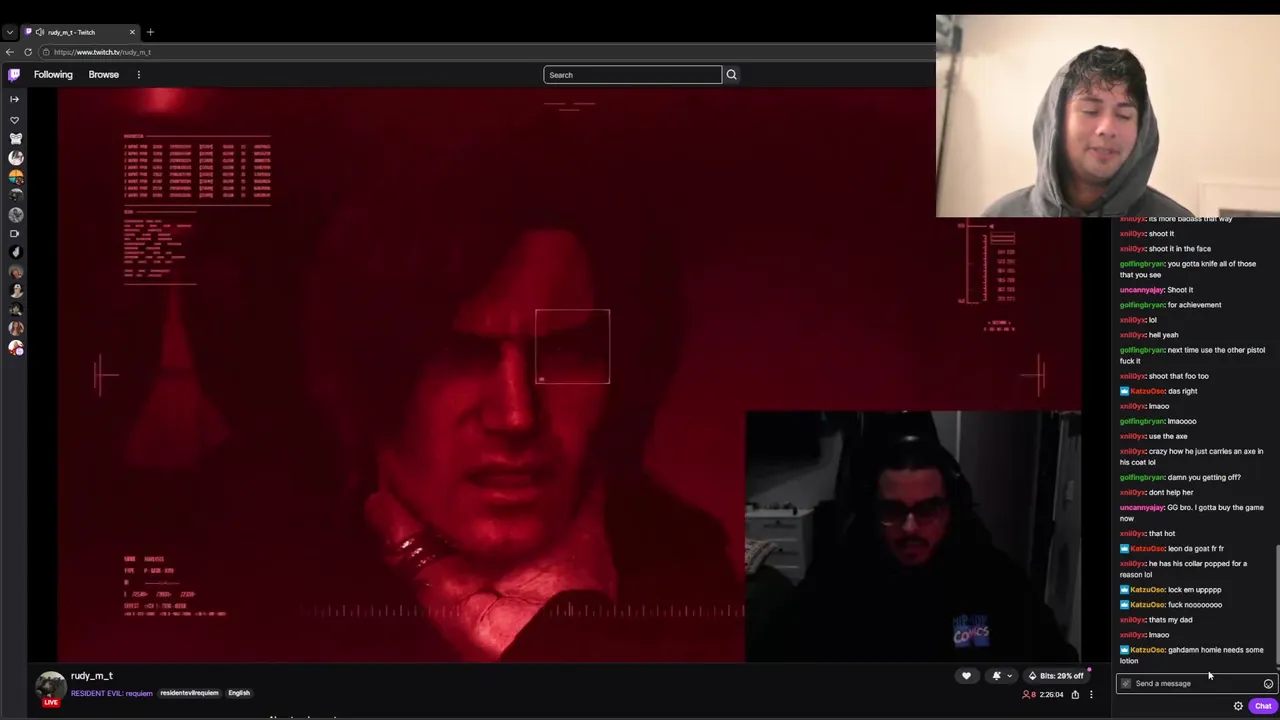Click the Twitch logo home icon
The width and height of the screenshot is (1280, 720).
click(x=14, y=75)
